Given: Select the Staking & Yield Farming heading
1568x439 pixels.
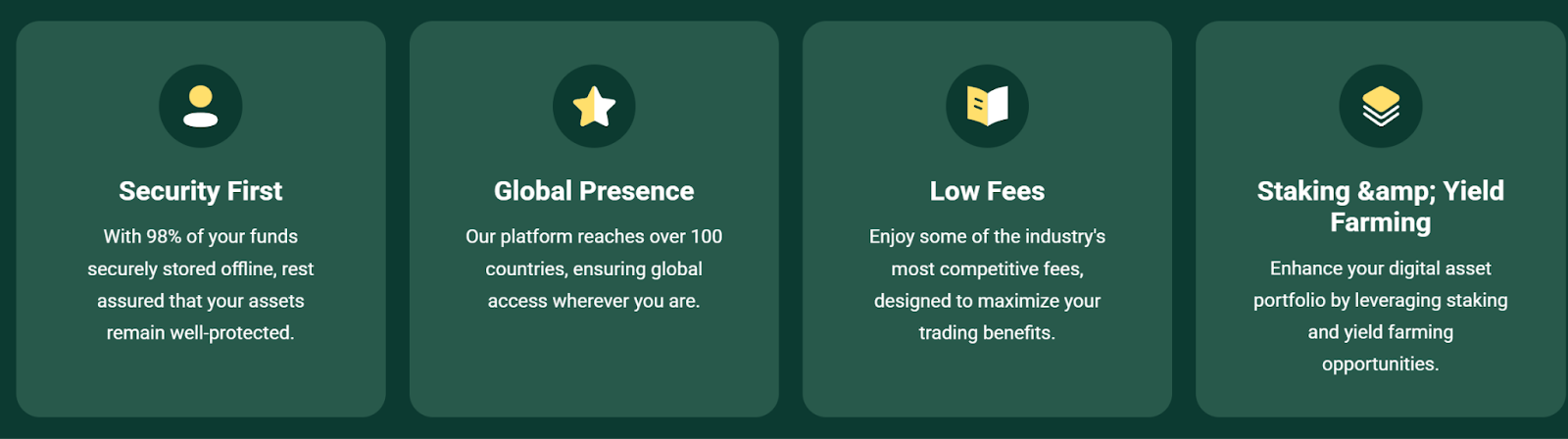Looking at the screenshot, I should coord(1380,206).
